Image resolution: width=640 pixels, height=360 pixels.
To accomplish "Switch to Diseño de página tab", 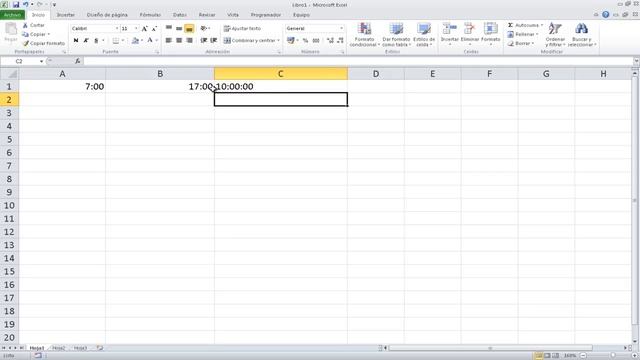I will point(107,15).
